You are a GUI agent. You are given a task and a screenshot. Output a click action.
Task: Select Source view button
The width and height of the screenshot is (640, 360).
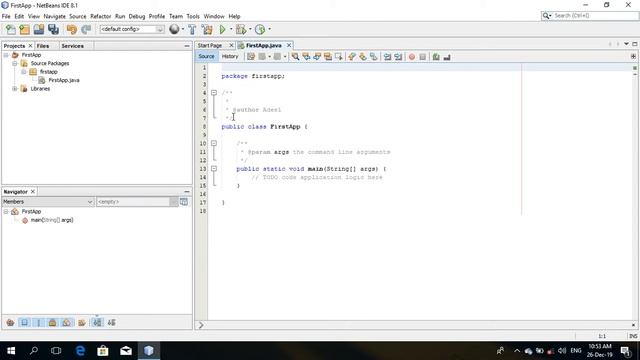pos(206,56)
